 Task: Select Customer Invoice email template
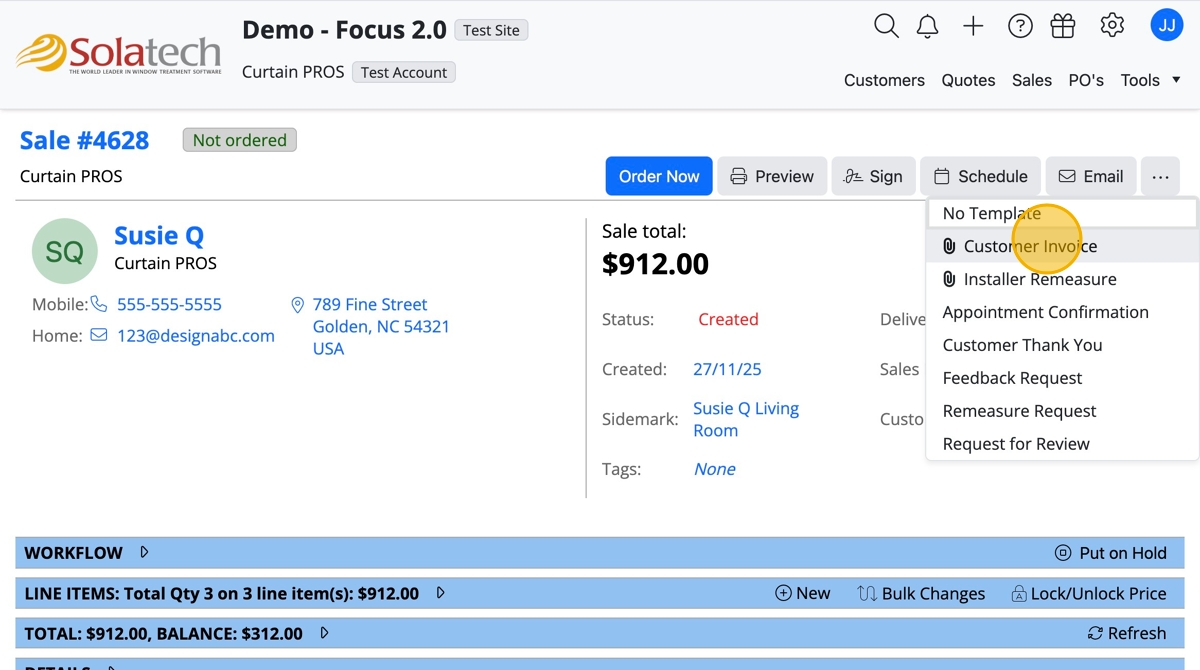tap(1030, 246)
